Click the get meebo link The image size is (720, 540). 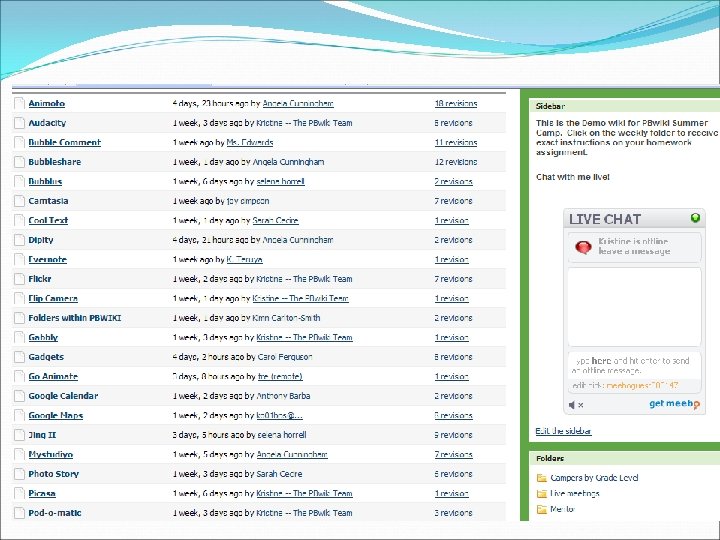(x=674, y=404)
